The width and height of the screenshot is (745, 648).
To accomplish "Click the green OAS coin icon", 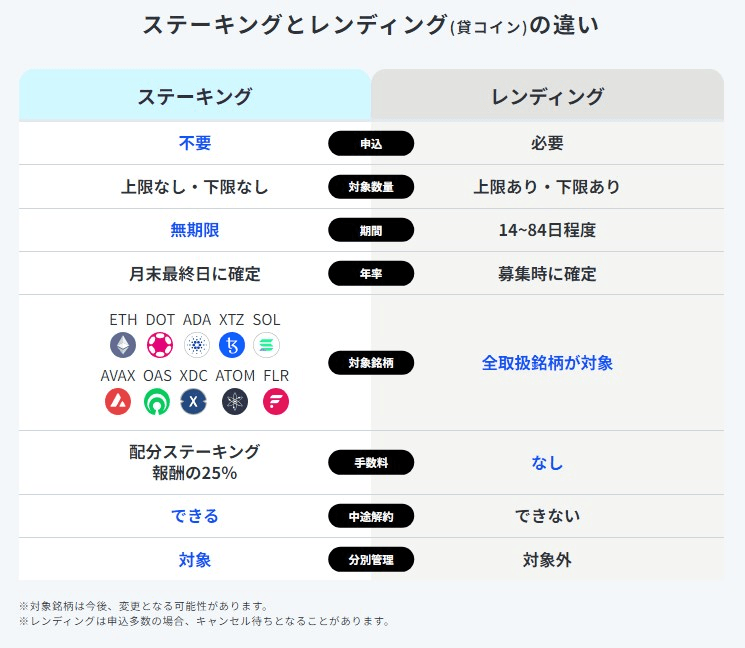I will (157, 401).
